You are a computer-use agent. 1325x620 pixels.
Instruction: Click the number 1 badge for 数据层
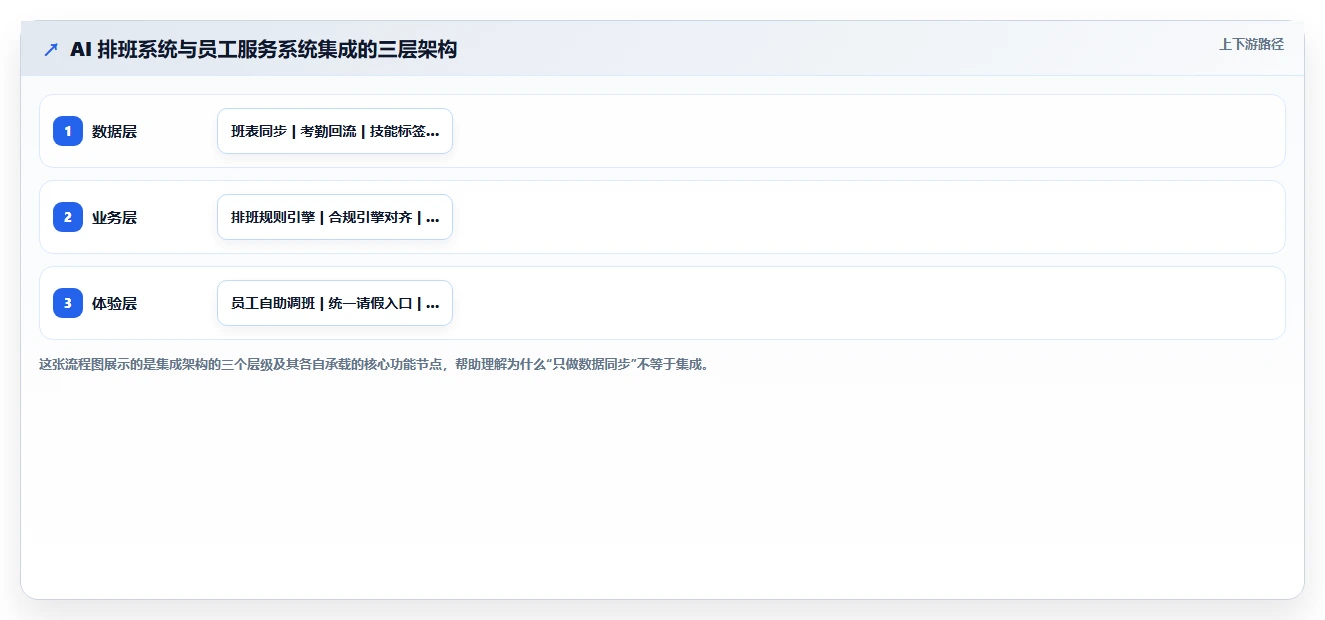(x=68, y=131)
